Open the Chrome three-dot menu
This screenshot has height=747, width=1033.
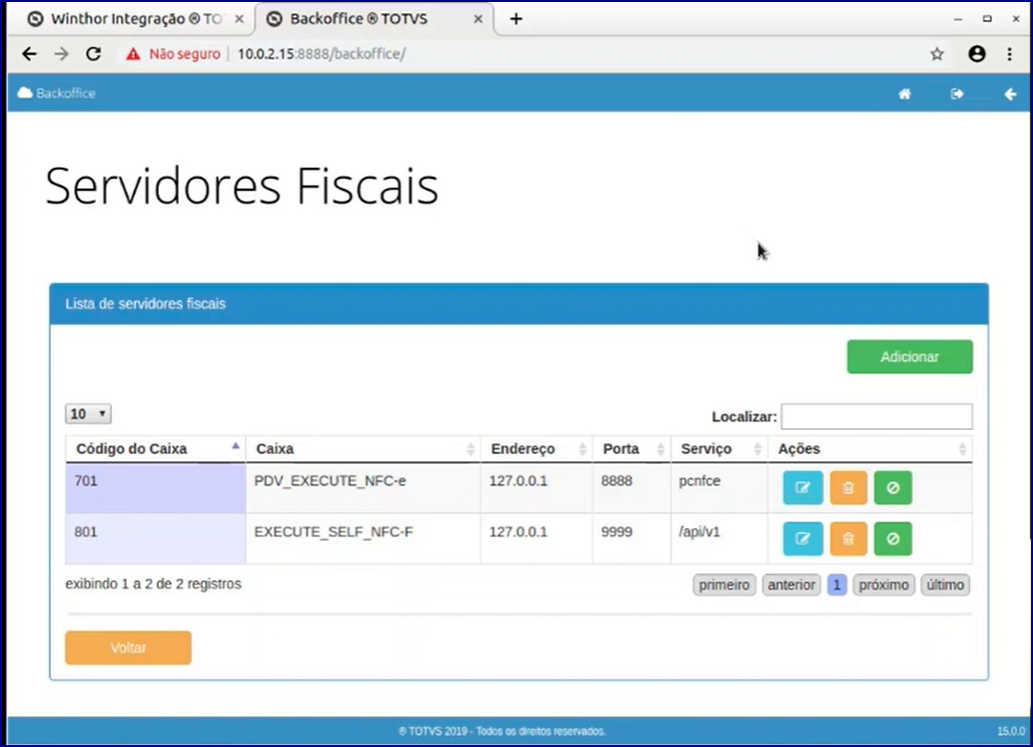pyautogui.click(x=1009, y=54)
